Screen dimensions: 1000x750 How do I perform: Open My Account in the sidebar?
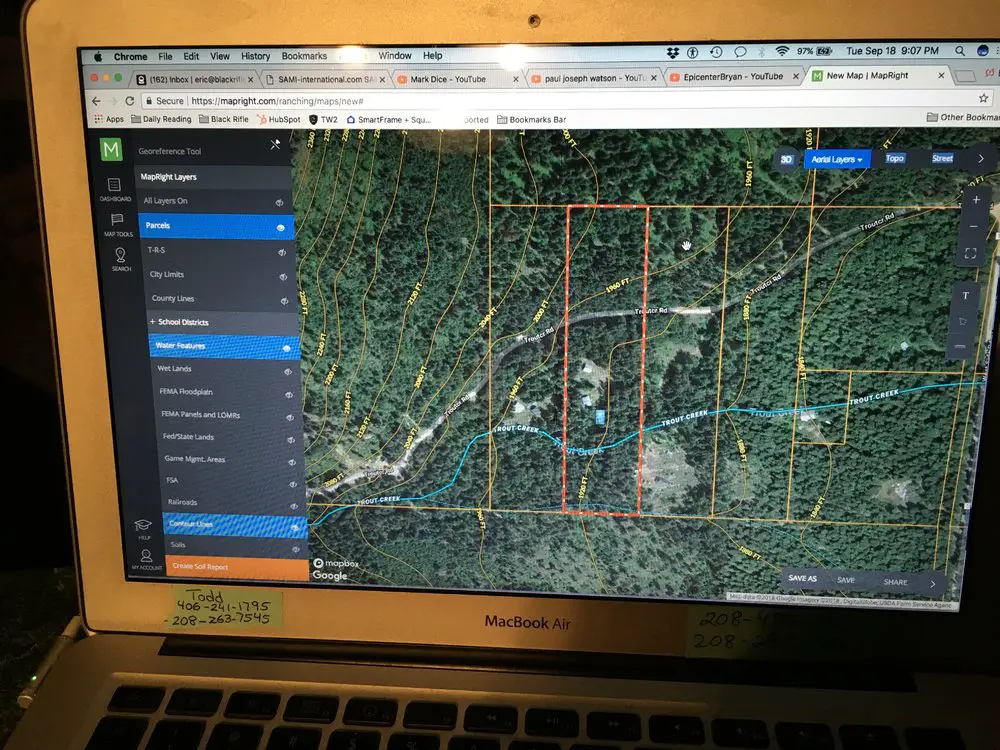147,559
